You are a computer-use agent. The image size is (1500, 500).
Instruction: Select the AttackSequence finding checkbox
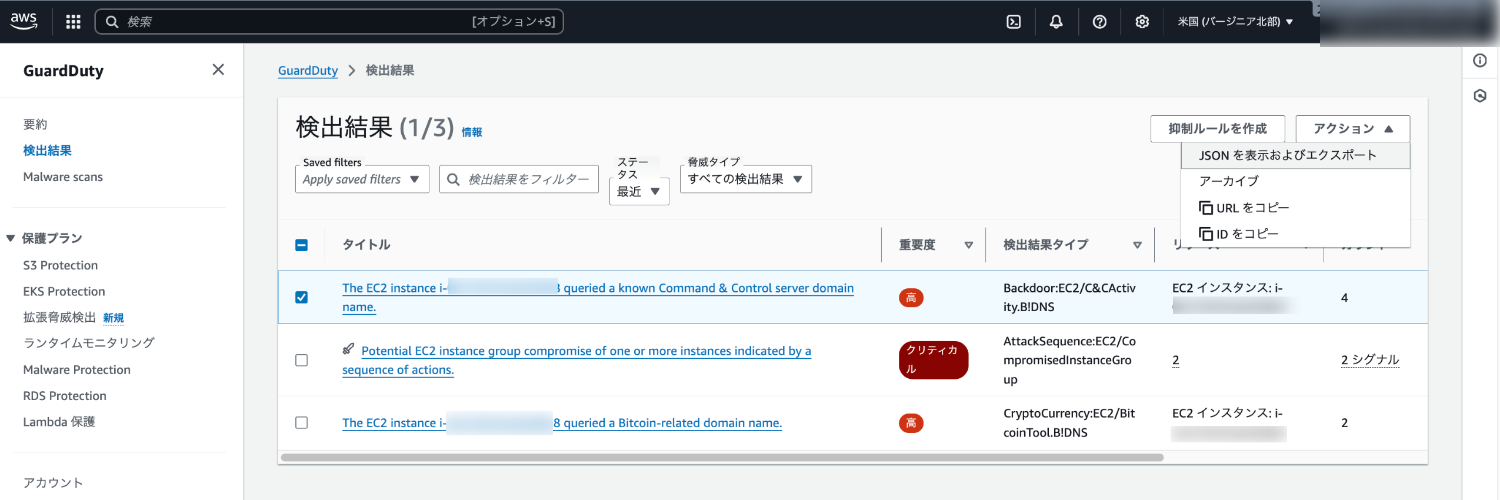[302, 360]
